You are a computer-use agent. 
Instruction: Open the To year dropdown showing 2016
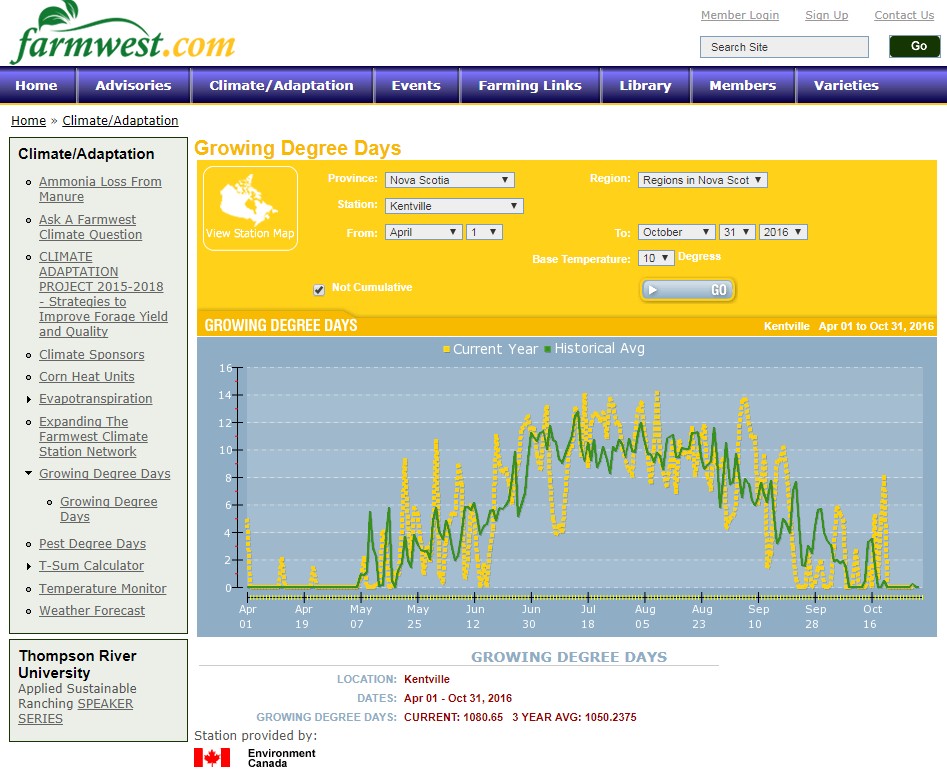782,232
